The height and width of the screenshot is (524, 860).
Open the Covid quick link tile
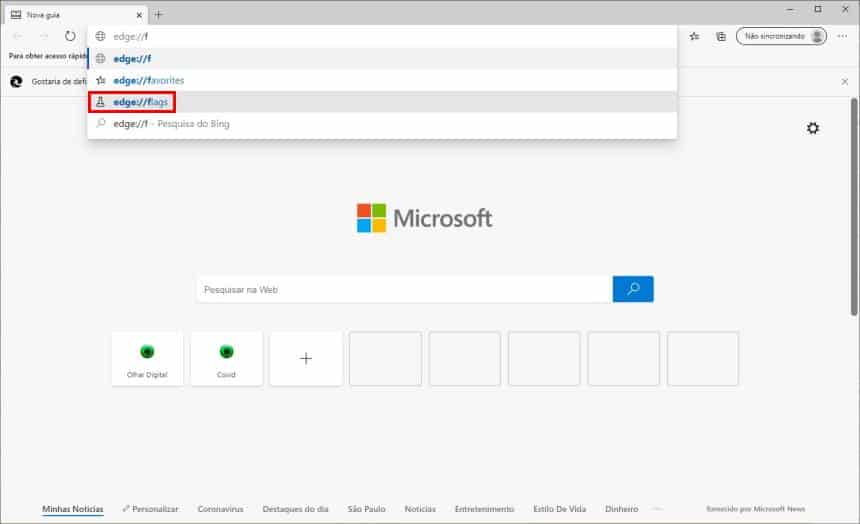[227, 358]
